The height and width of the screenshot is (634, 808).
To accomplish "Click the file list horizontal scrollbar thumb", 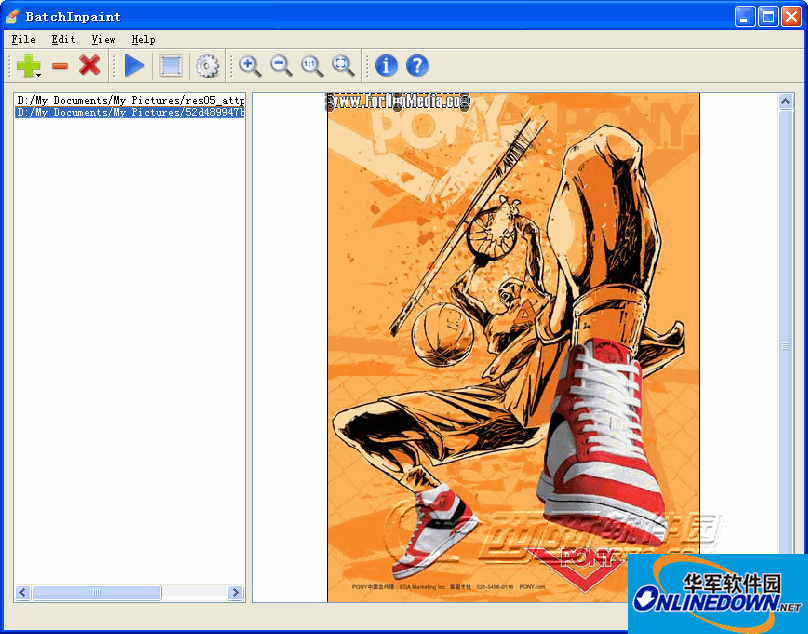I will point(97,592).
